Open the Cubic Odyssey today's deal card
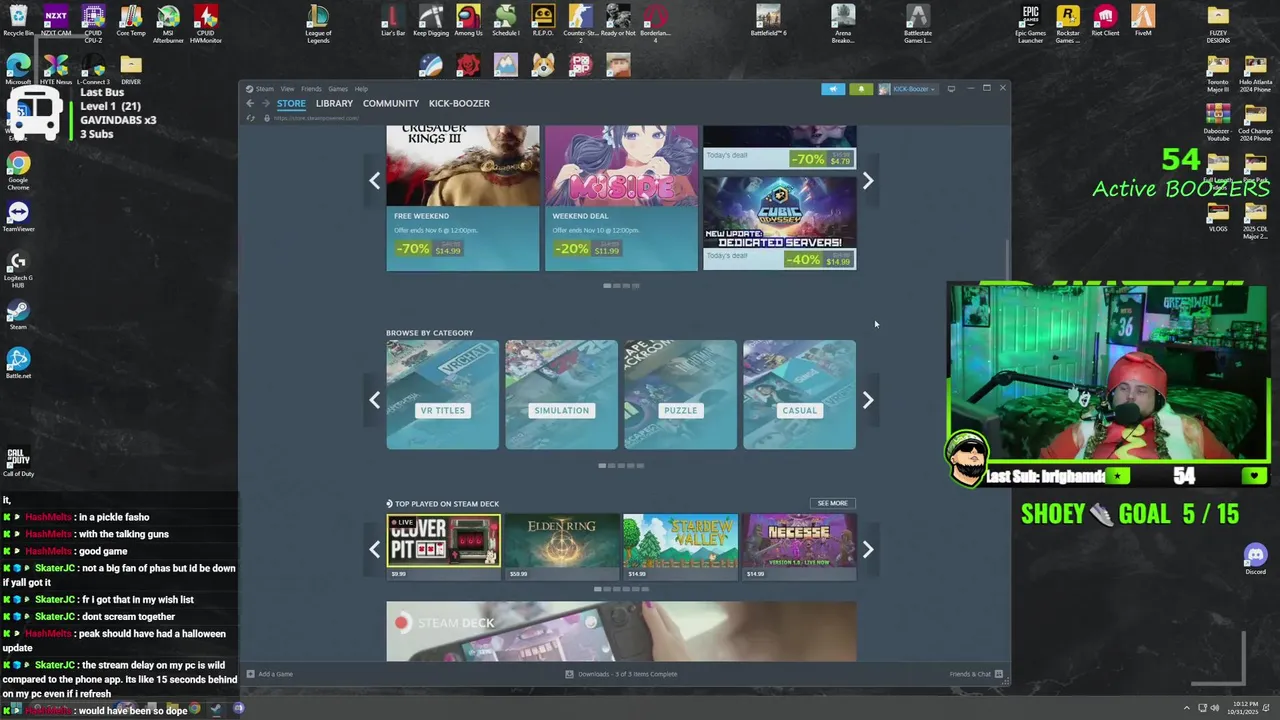This screenshot has height=720, width=1280. (780, 223)
